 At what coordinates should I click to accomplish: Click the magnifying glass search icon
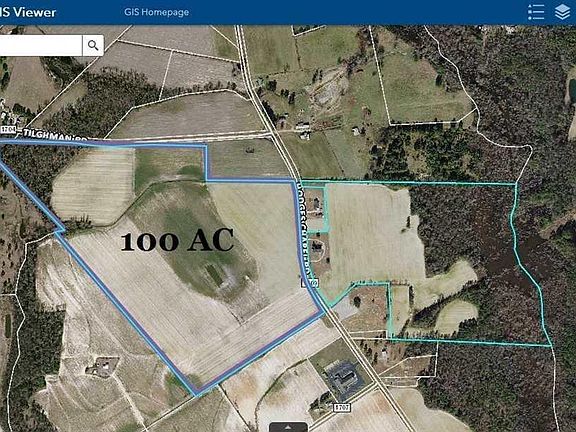point(93,46)
